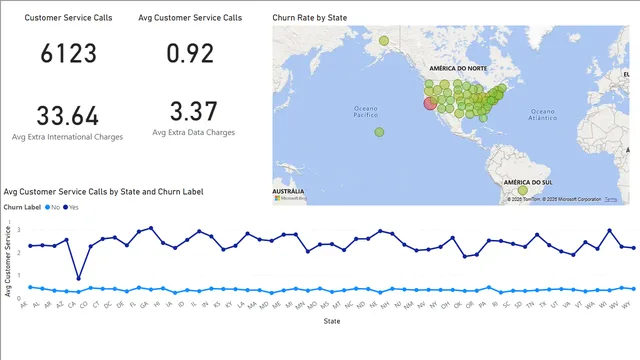Image resolution: width=640 pixels, height=360 pixels.
Task: Click the CA state axis label
Action: coord(72,304)
